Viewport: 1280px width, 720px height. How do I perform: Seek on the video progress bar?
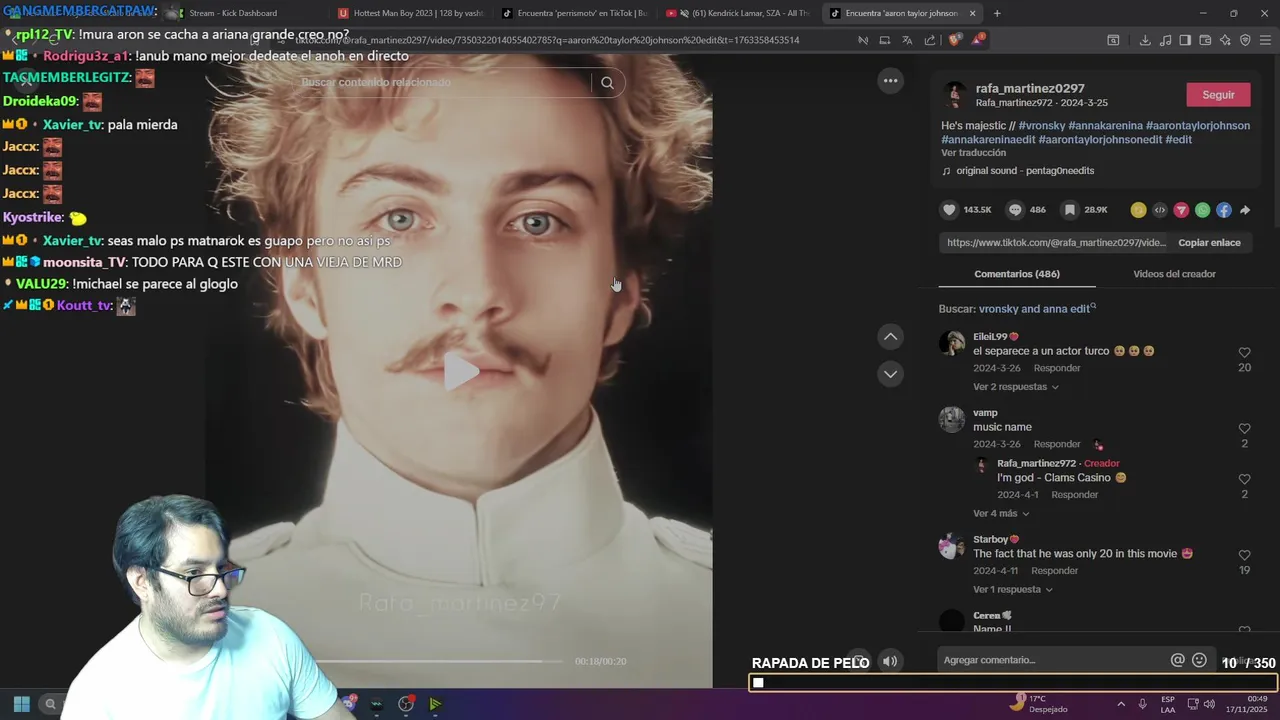pos(441,661)
